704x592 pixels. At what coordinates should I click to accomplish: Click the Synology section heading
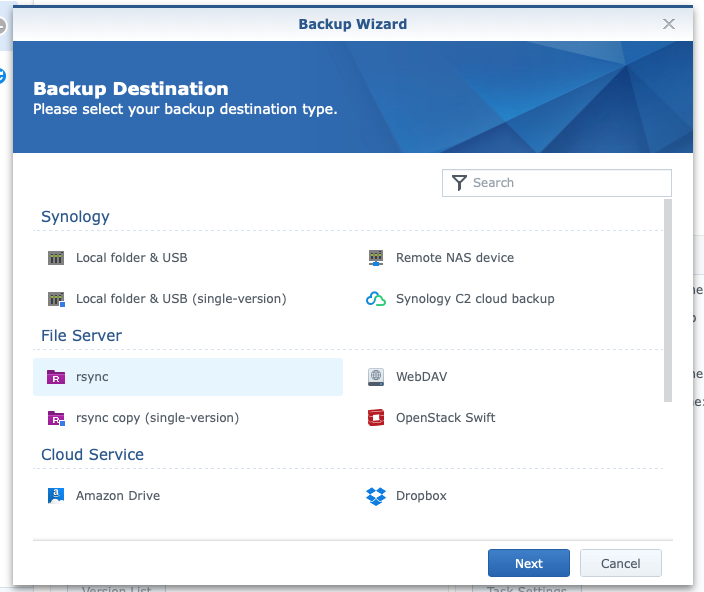click(75, 217)
